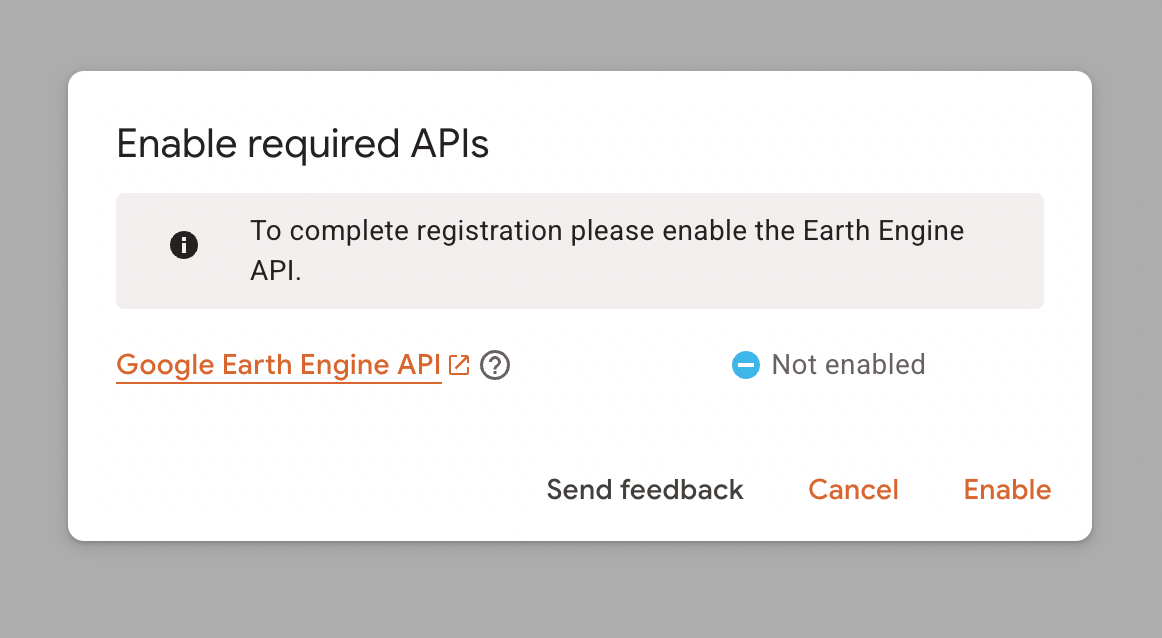
Task: Click Cancel to dismiss the dialog
Action: [x=853, y=490]
